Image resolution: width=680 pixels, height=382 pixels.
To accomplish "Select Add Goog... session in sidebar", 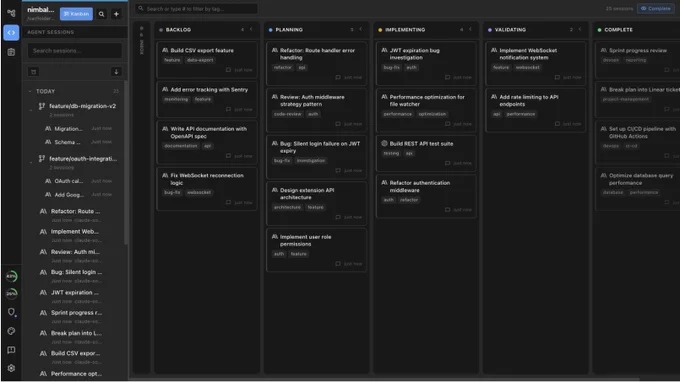I will 78,195.
